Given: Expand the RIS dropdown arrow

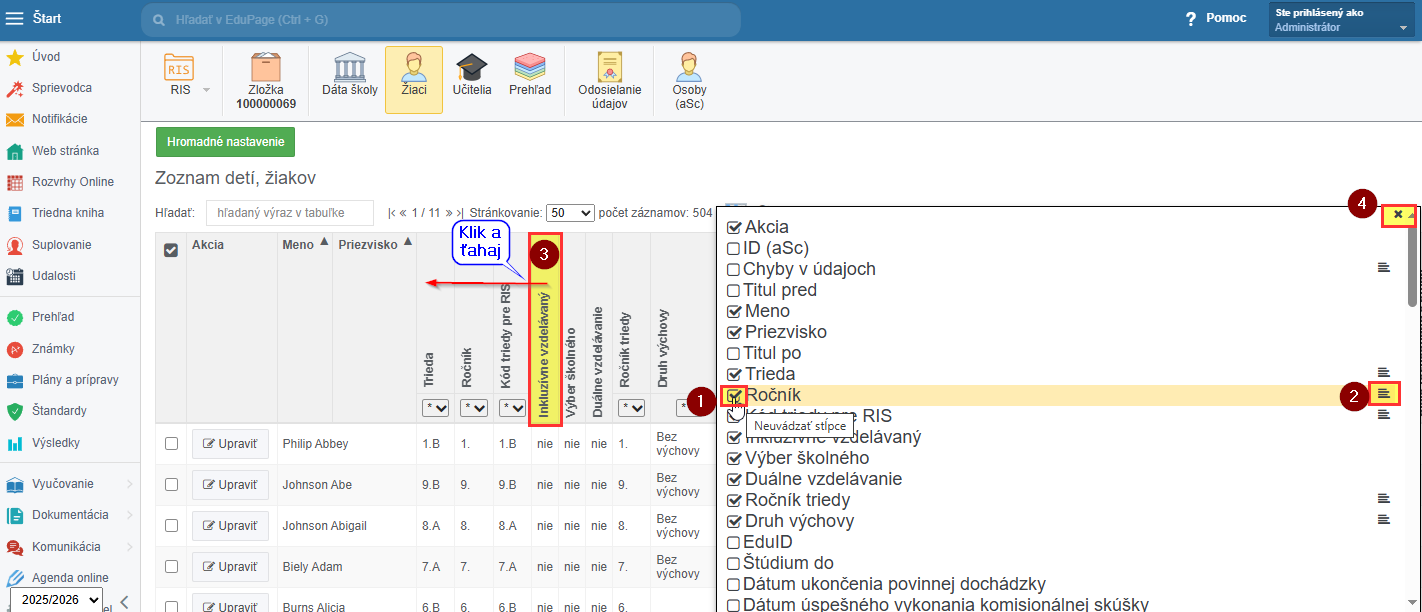Looking at the screenshot, I should point(206,90).
